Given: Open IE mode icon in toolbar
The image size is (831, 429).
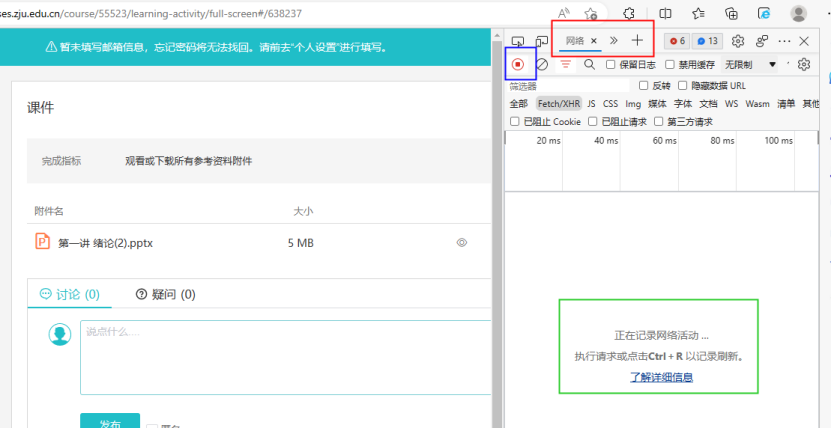Looking at the screenshot, I should click(x=764, y=13).
